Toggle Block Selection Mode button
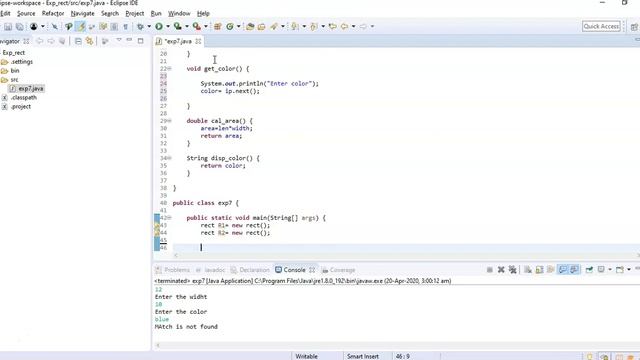This screenshot has width=640, height=360. tap(114, 27)
